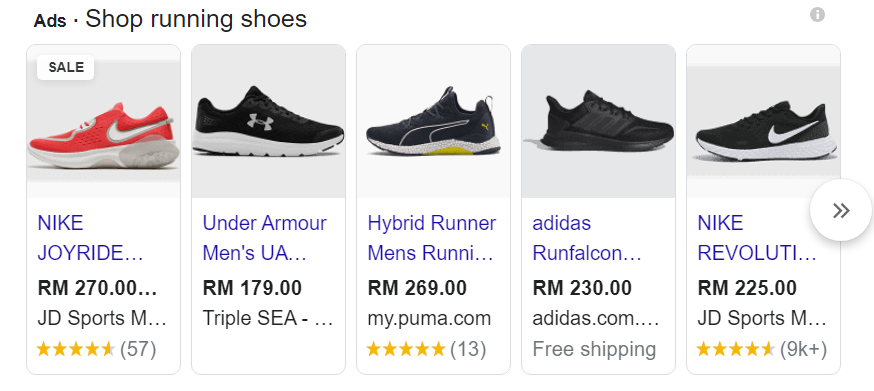Image resolution: width=874 pixels, height=391 pixels.
Task: Click the 9k+ reviews star rating
Action: pos(762,350)
